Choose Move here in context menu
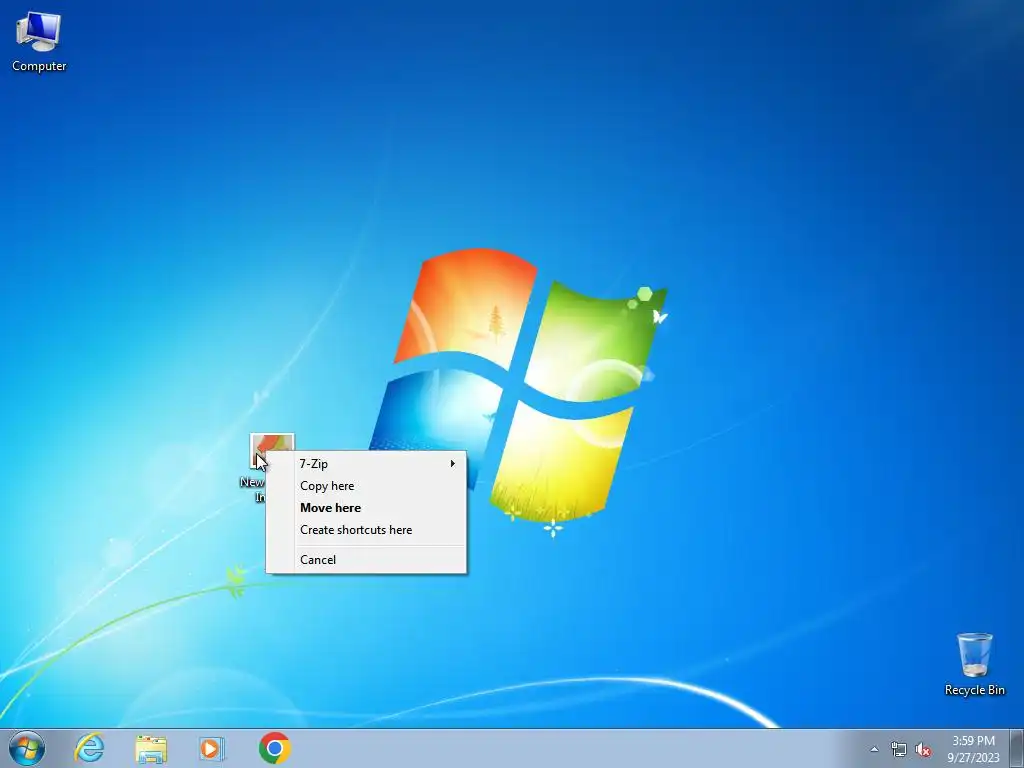Screen dimensions: 1024x768 (x=366, y=508)
